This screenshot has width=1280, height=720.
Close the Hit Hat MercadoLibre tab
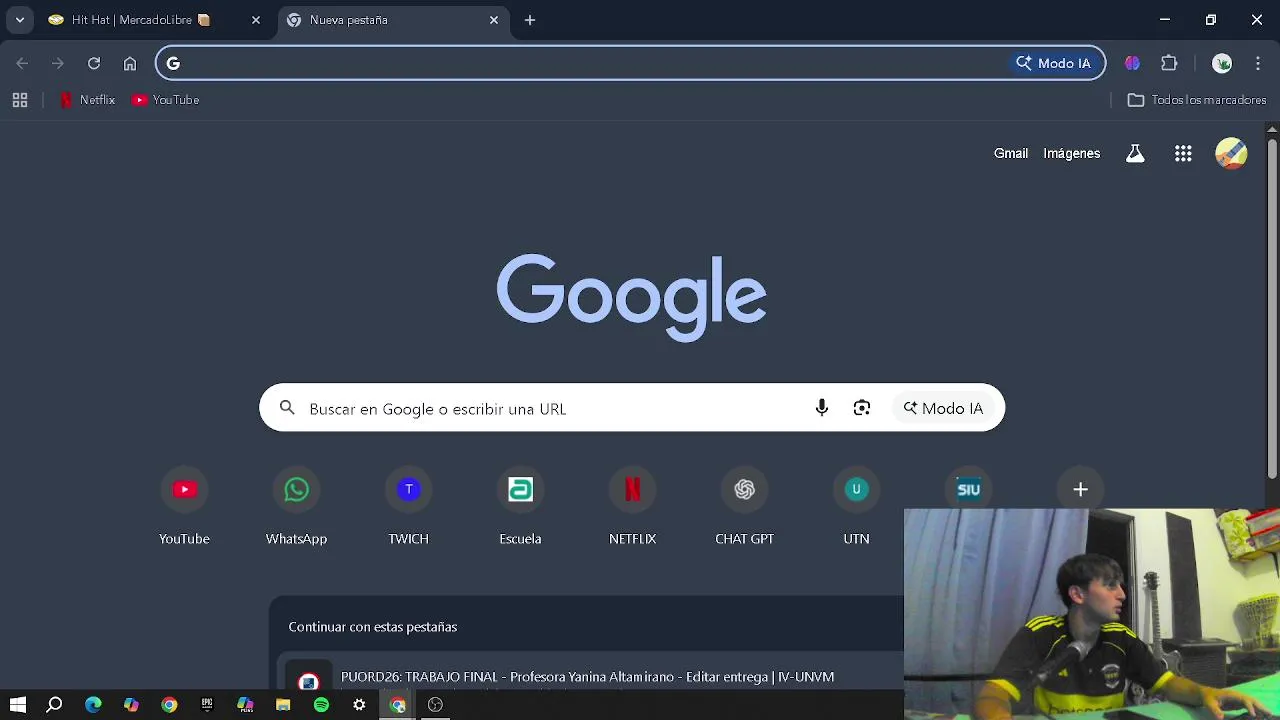(256, 20)
